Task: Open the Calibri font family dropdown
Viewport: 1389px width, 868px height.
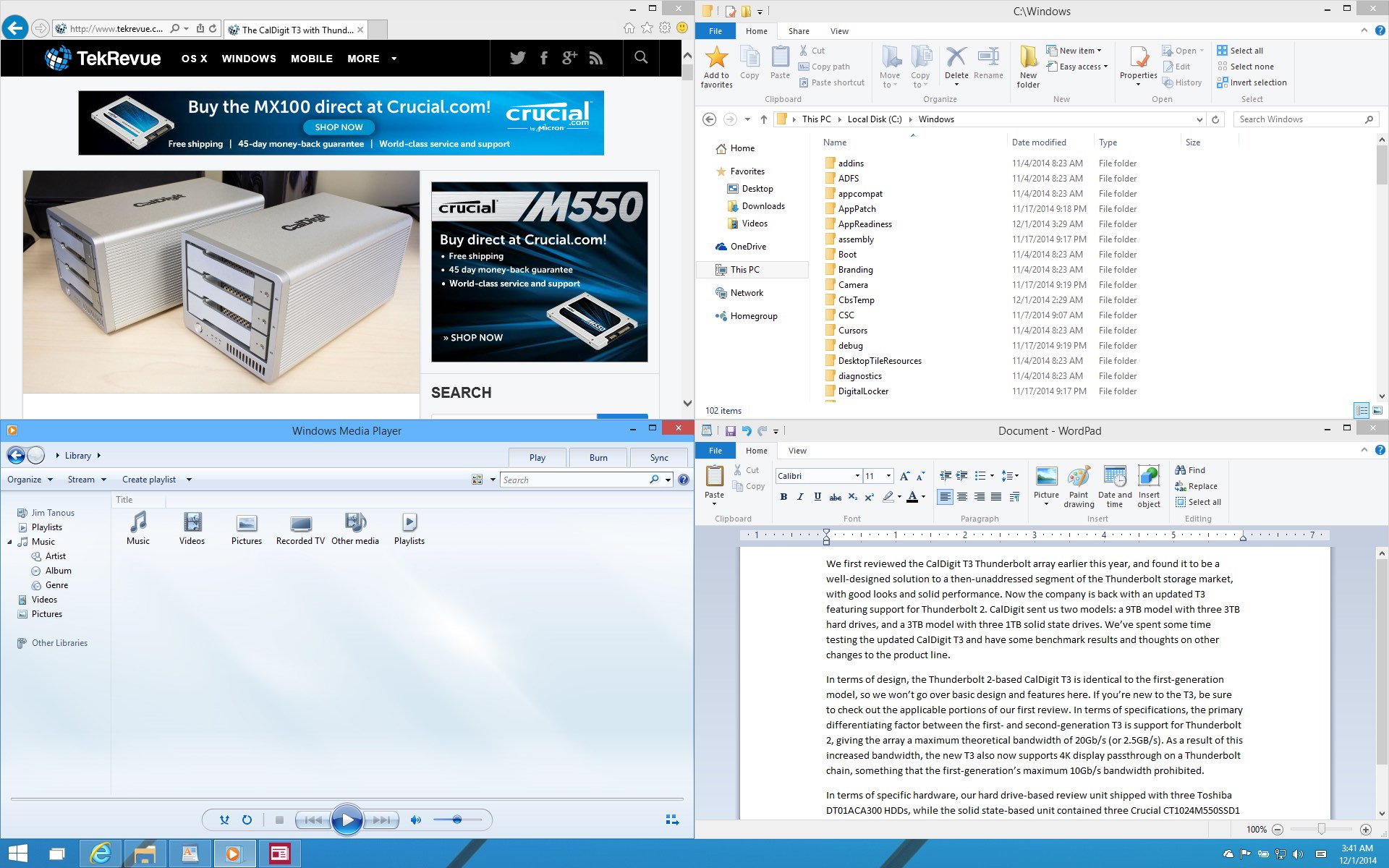Action: 857,476
